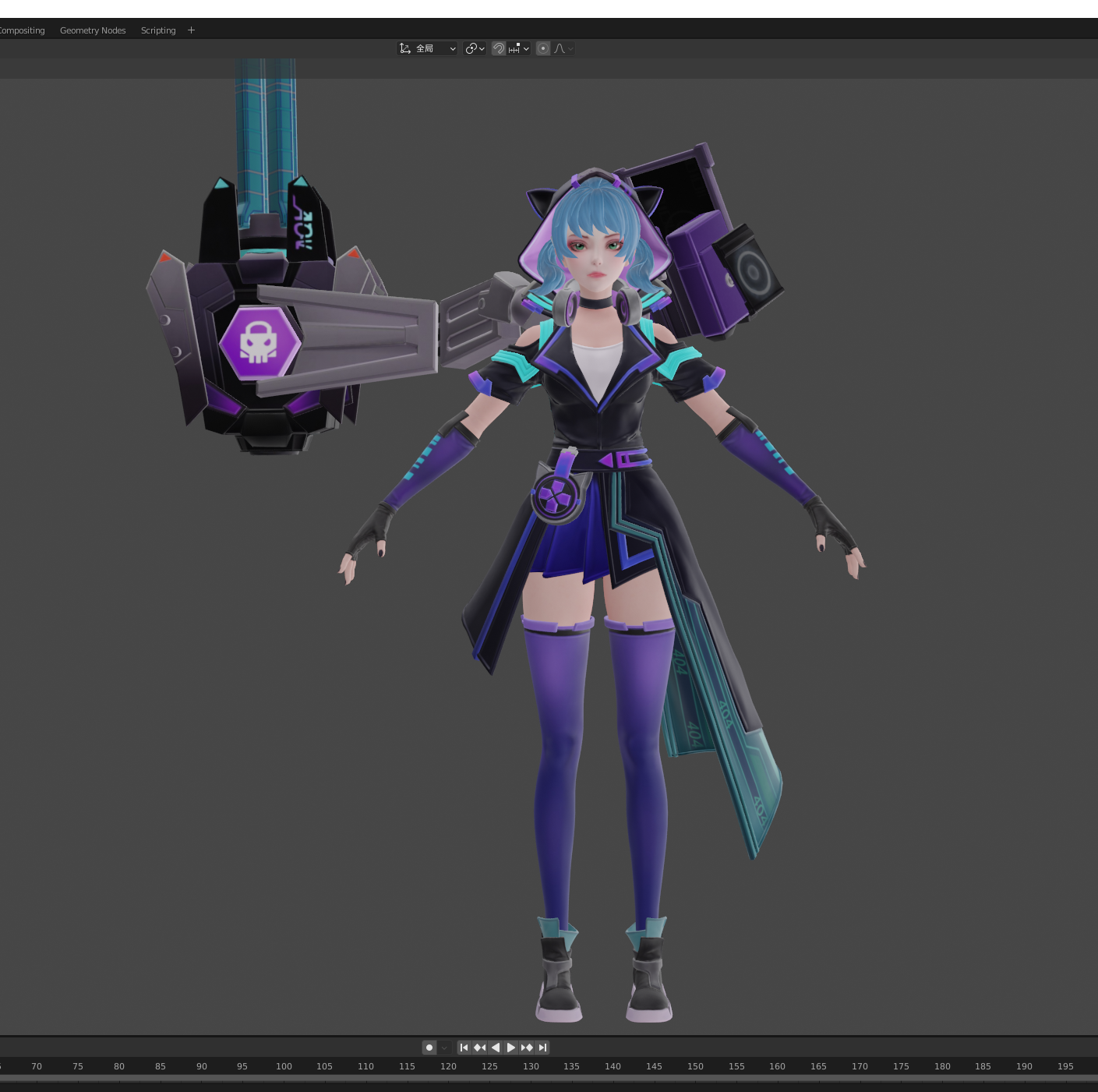Viewport: 1098px width, 1092px height.
Task: Click the hexagonal skull emblem on the hammer
Action: (x=259, y=343)
